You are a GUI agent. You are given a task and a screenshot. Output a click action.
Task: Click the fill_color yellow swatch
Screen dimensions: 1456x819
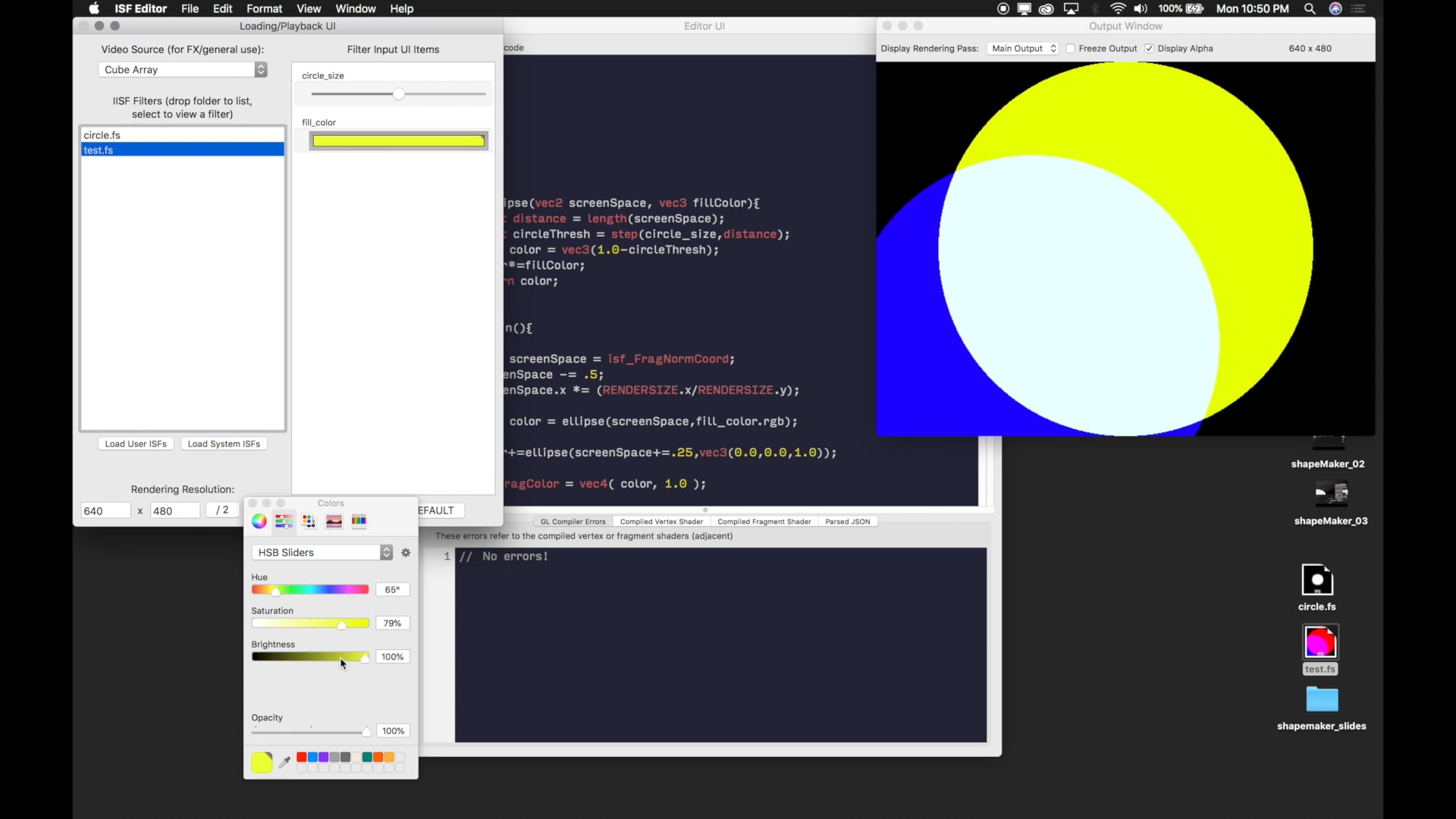[398, 141]
